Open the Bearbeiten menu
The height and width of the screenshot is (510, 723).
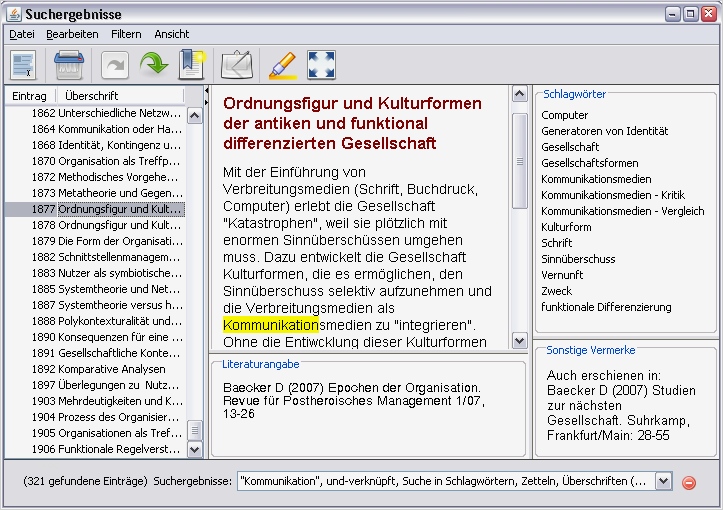coord(72,34)
